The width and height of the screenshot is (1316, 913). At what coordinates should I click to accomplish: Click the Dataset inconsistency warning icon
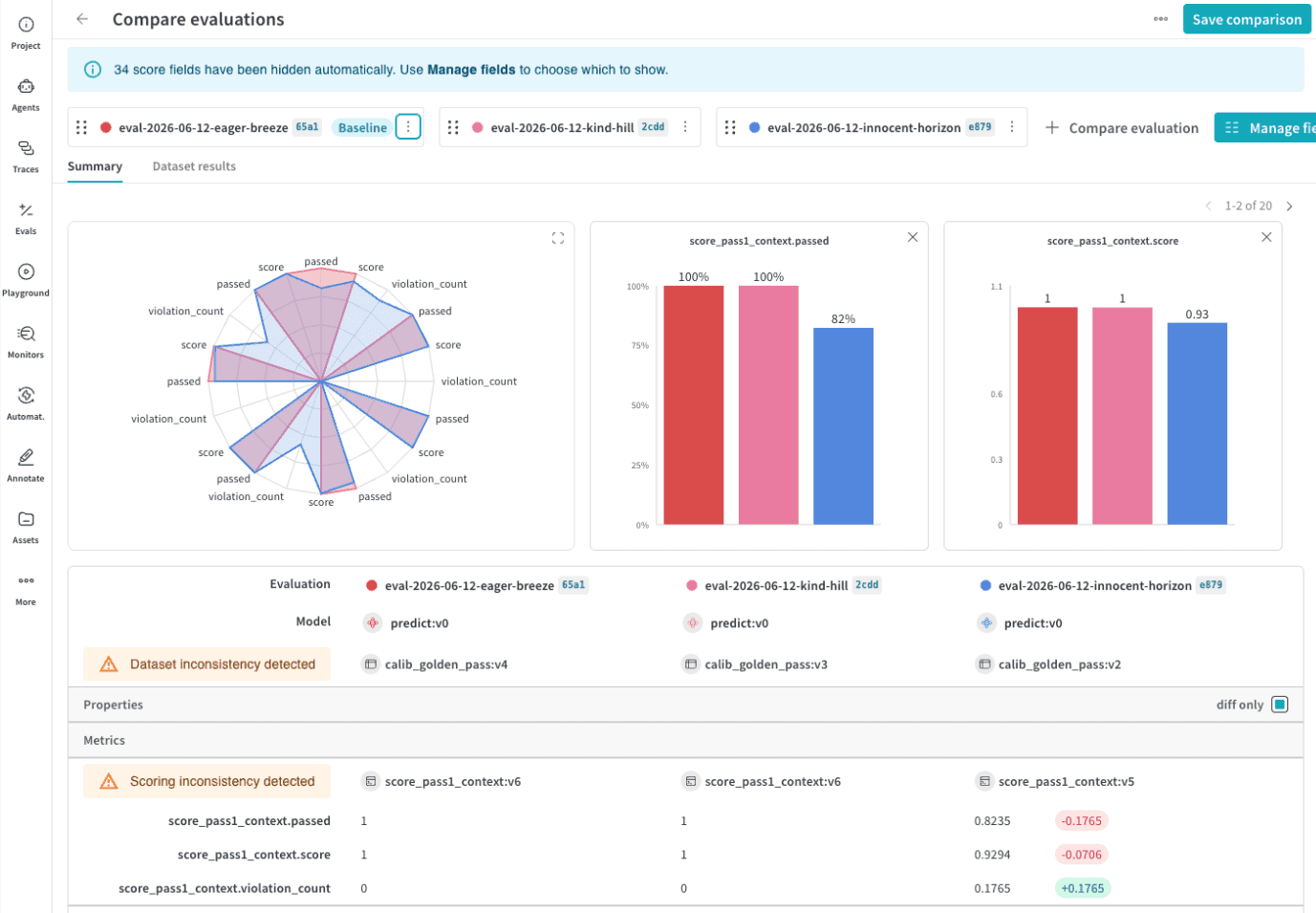coord(109,664)
